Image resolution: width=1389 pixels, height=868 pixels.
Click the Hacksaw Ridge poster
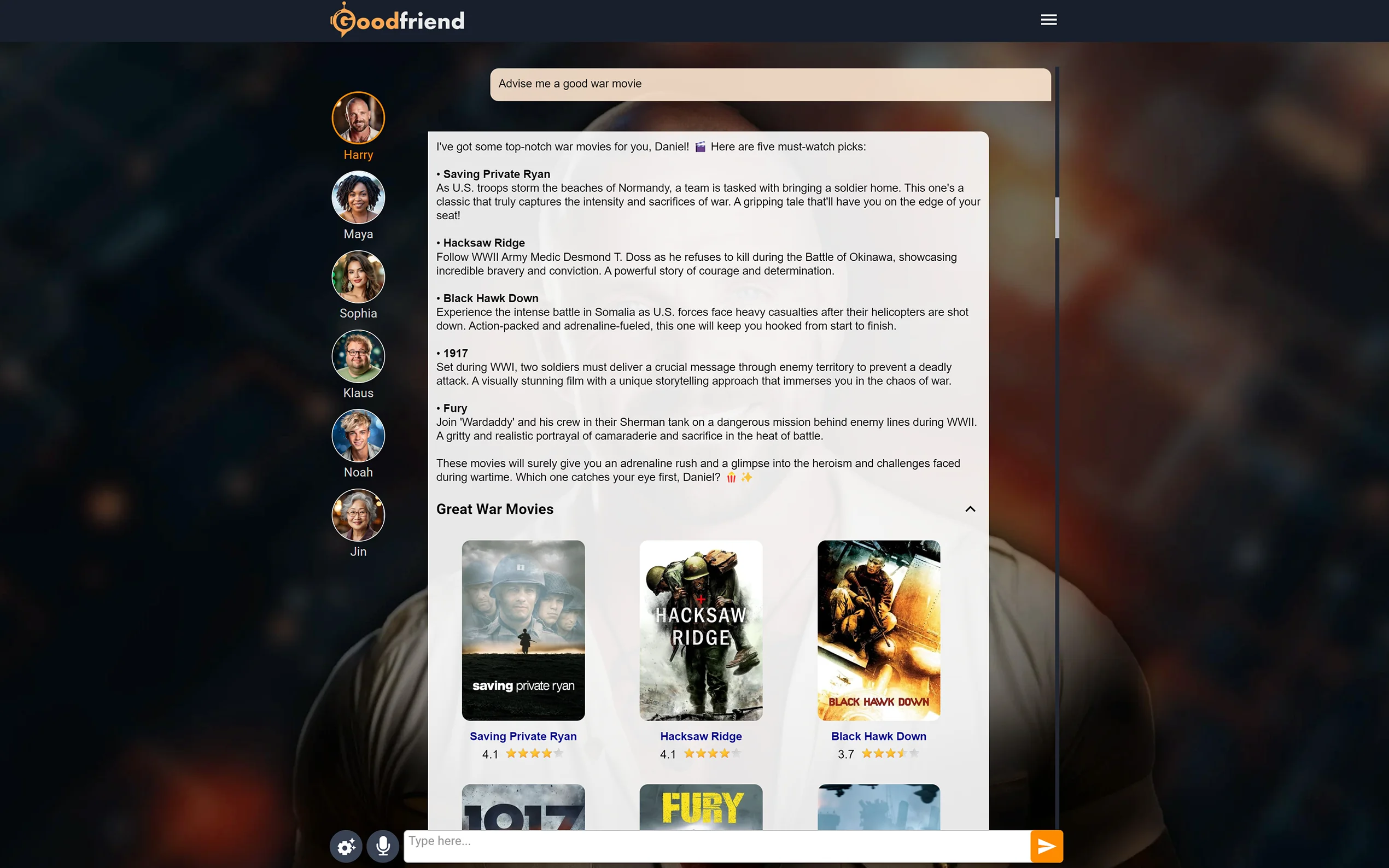click(701, 630)
